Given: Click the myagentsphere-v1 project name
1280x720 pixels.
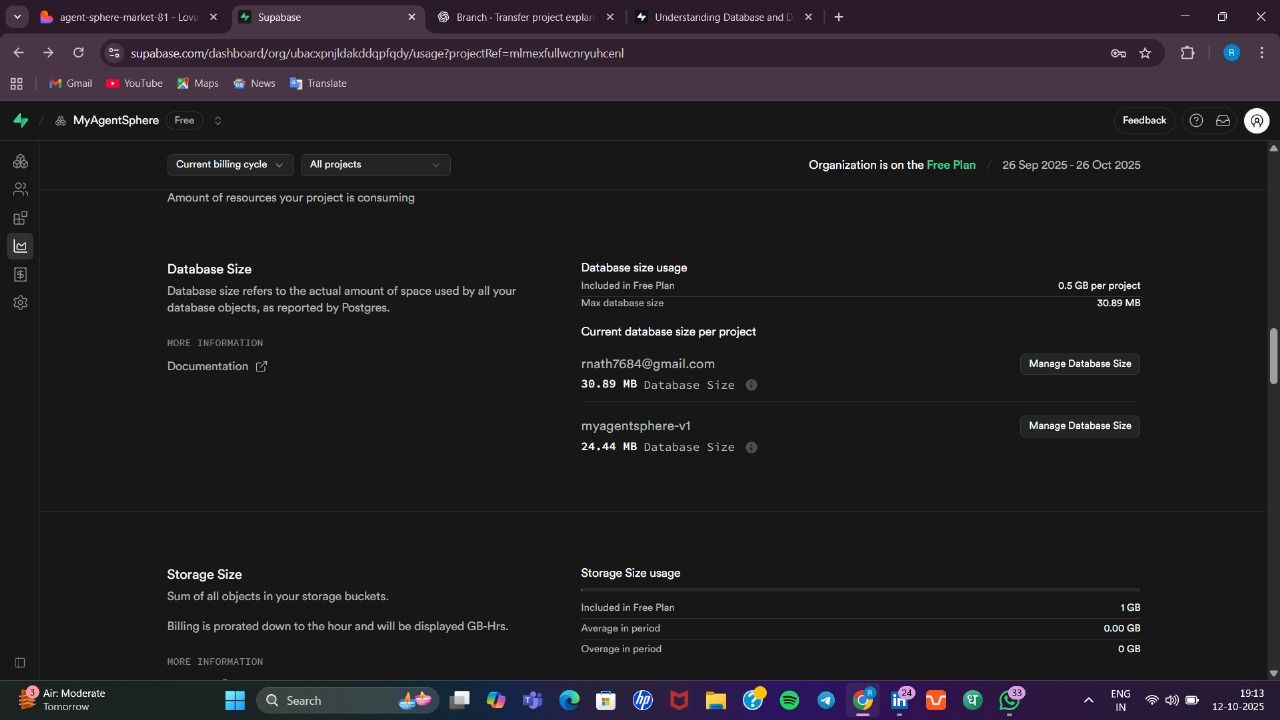Looking at the screenshot, I should click(636, 426).
